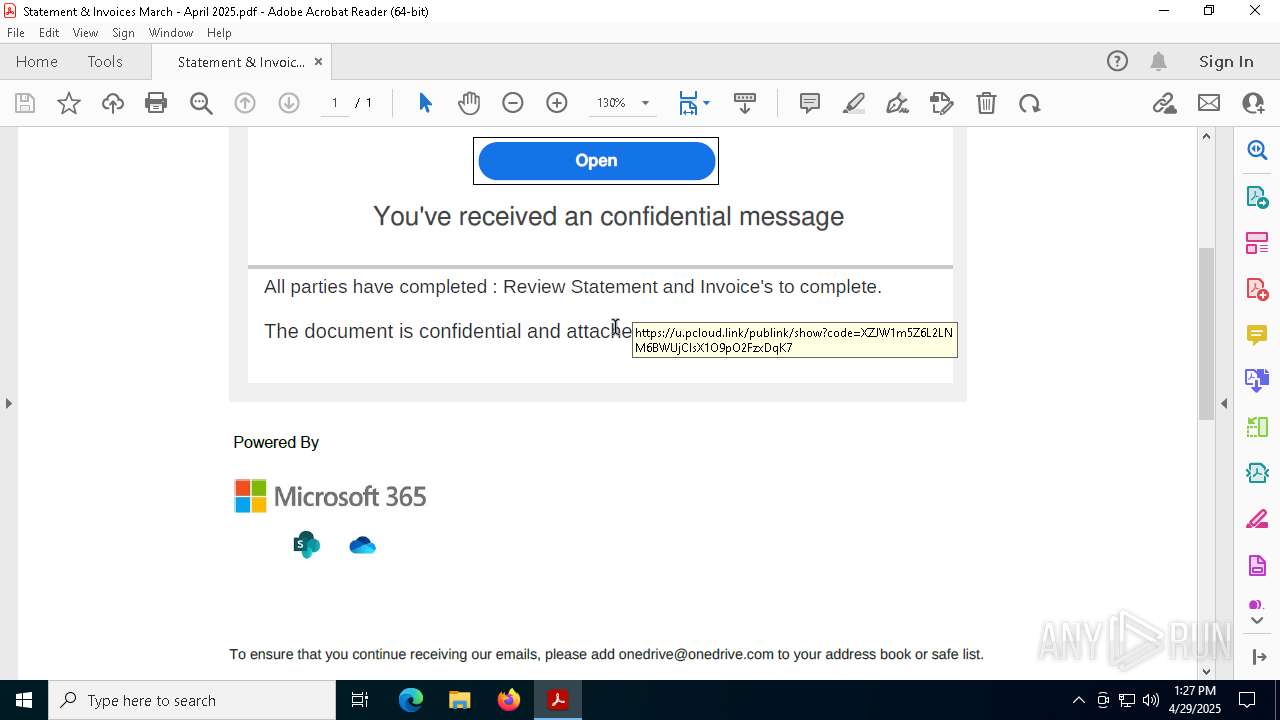Go to next page arrow
The image size is (1280, 720).
(289, 103)
